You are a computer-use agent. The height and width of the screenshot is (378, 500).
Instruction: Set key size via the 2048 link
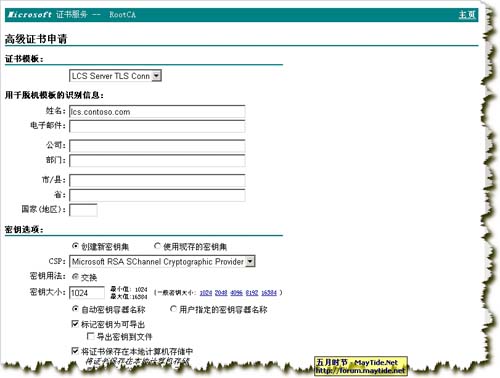coord(221,293)
